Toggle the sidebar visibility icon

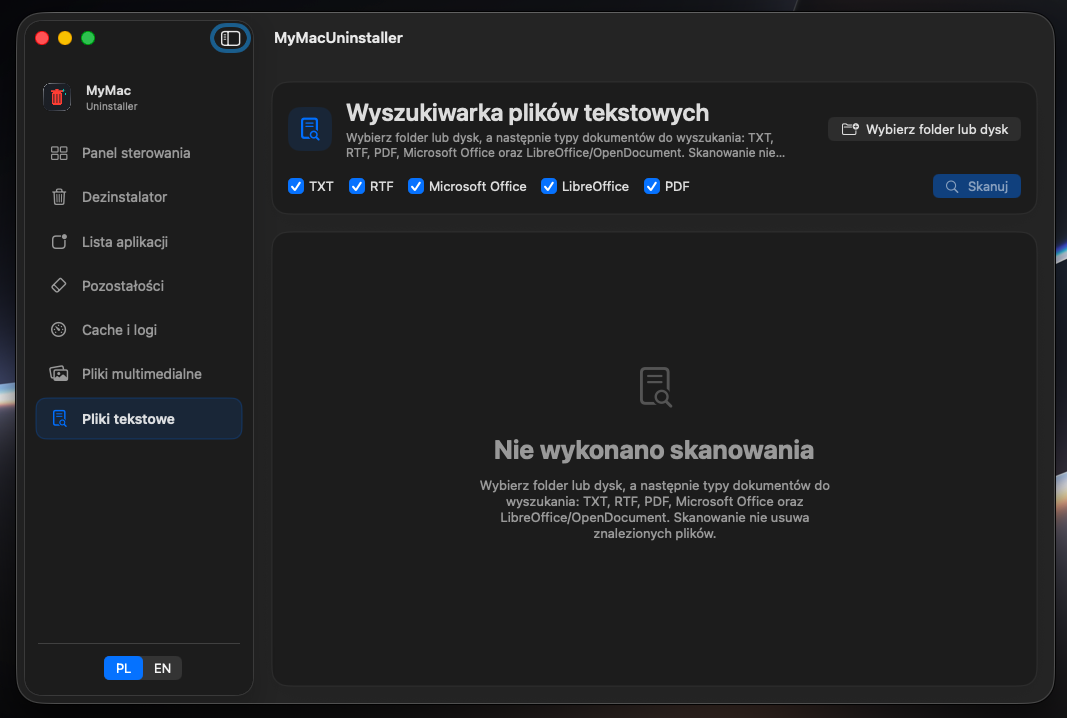coord(230,38)
